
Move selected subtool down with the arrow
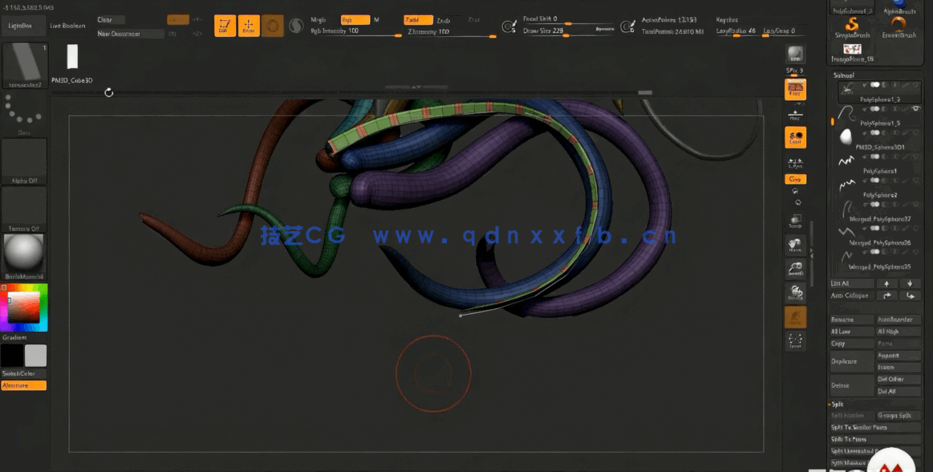[x=910, y=283]
